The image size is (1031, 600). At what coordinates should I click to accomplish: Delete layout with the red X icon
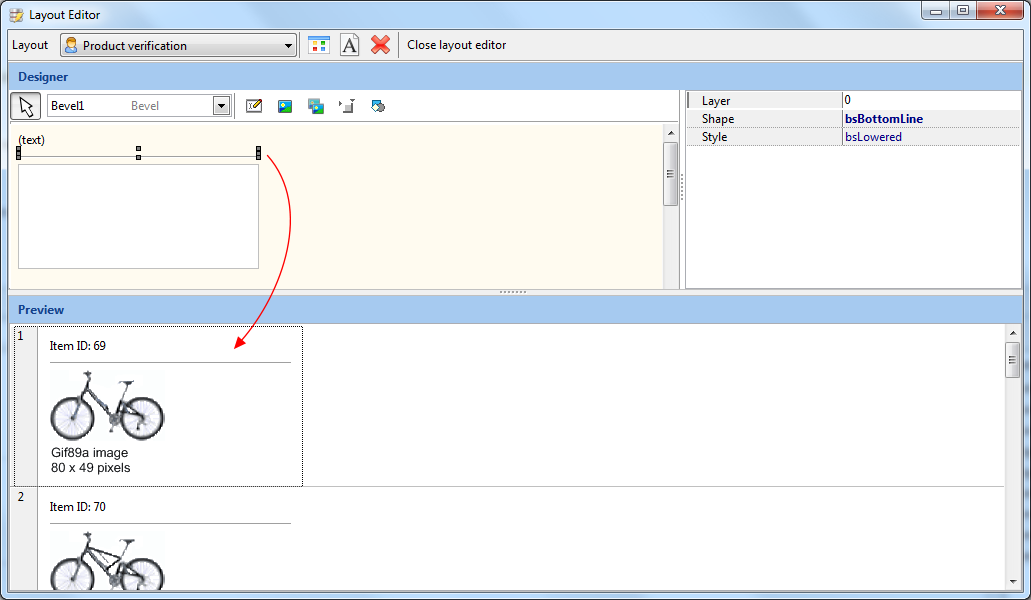[x=380, y=45]
